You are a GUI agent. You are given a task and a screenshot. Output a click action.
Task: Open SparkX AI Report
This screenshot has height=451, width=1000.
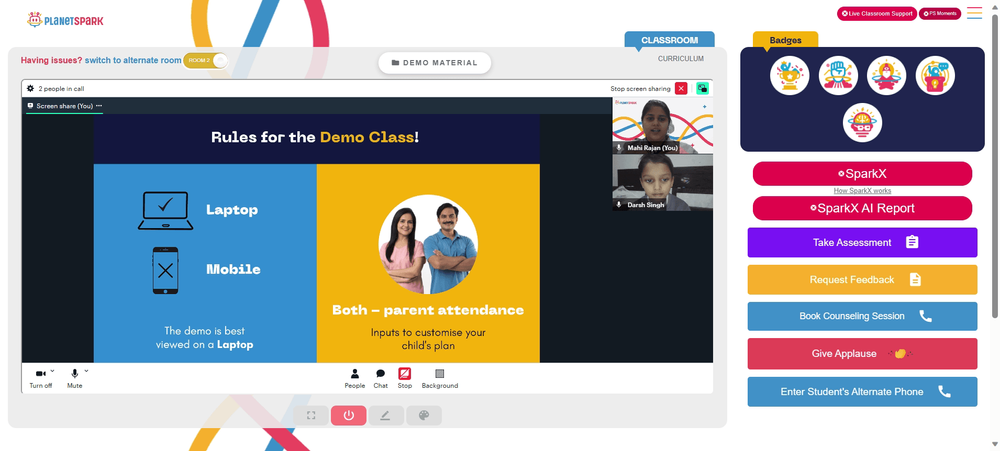pos(862,208)
